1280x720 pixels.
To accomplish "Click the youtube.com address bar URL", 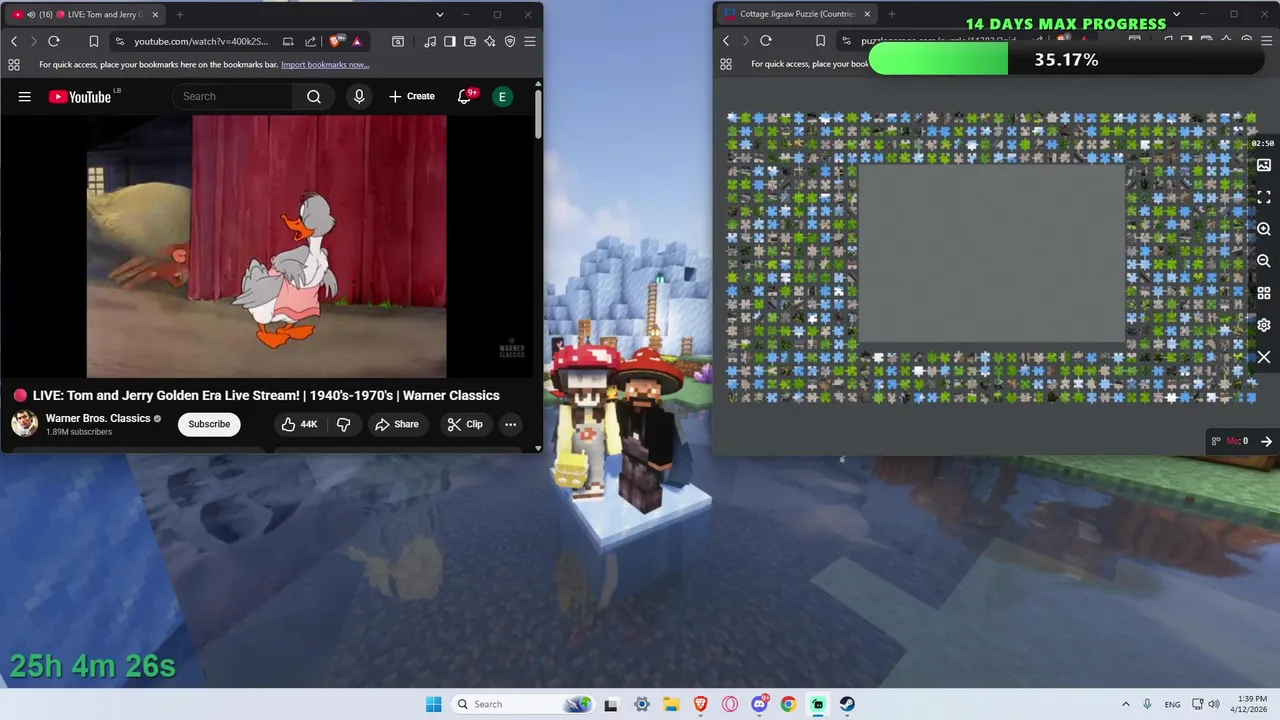I will pos(201,41).
